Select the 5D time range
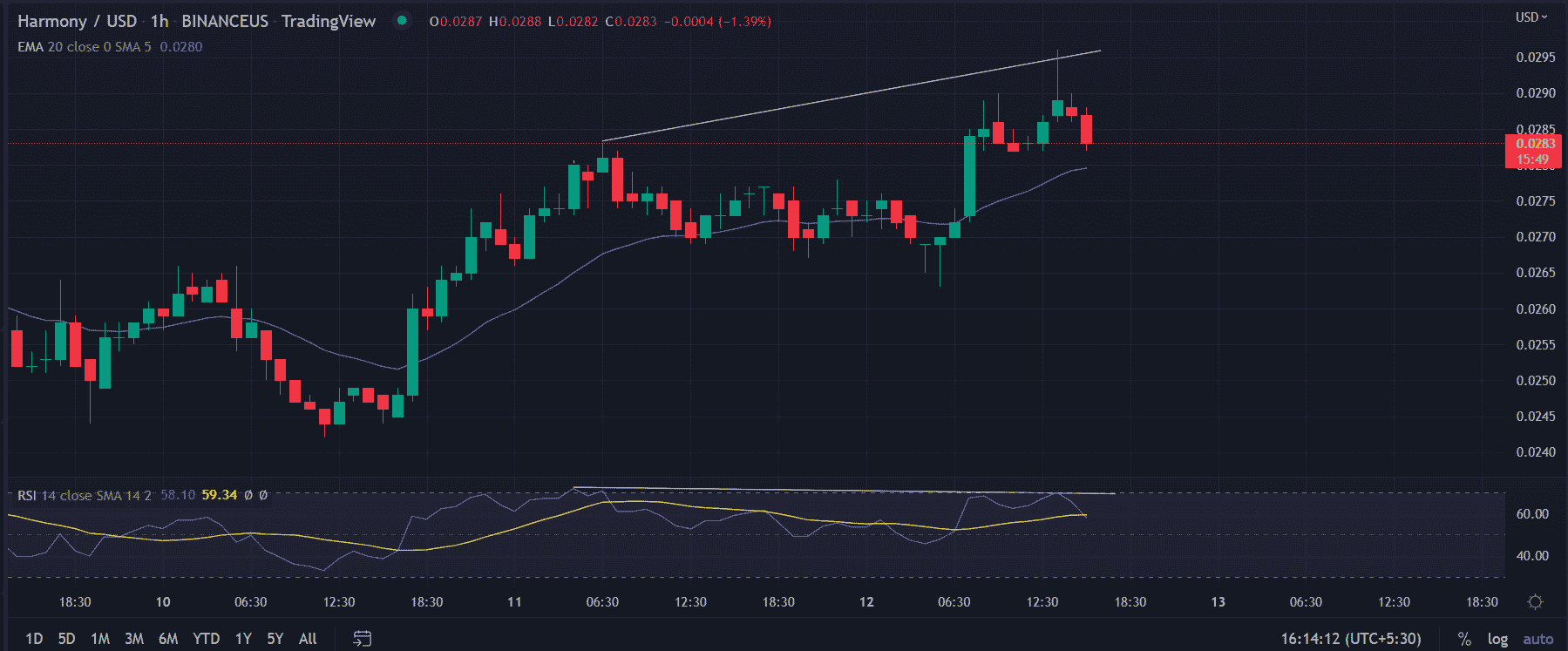1568x651 pixels. point(66,639)
